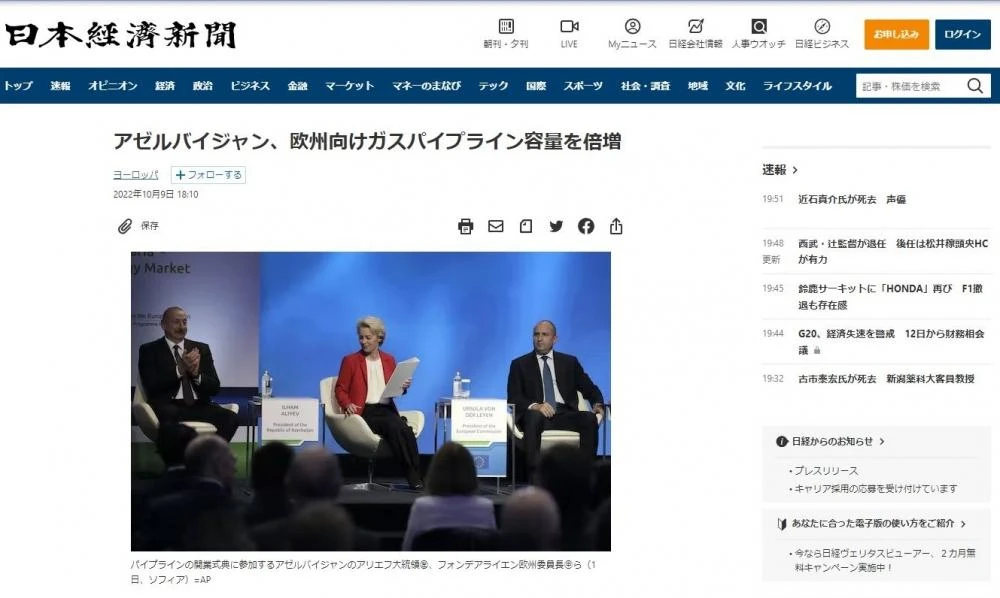Toggle 保存 to save the article
The image size is (1000, 598).
pos(138,226)
